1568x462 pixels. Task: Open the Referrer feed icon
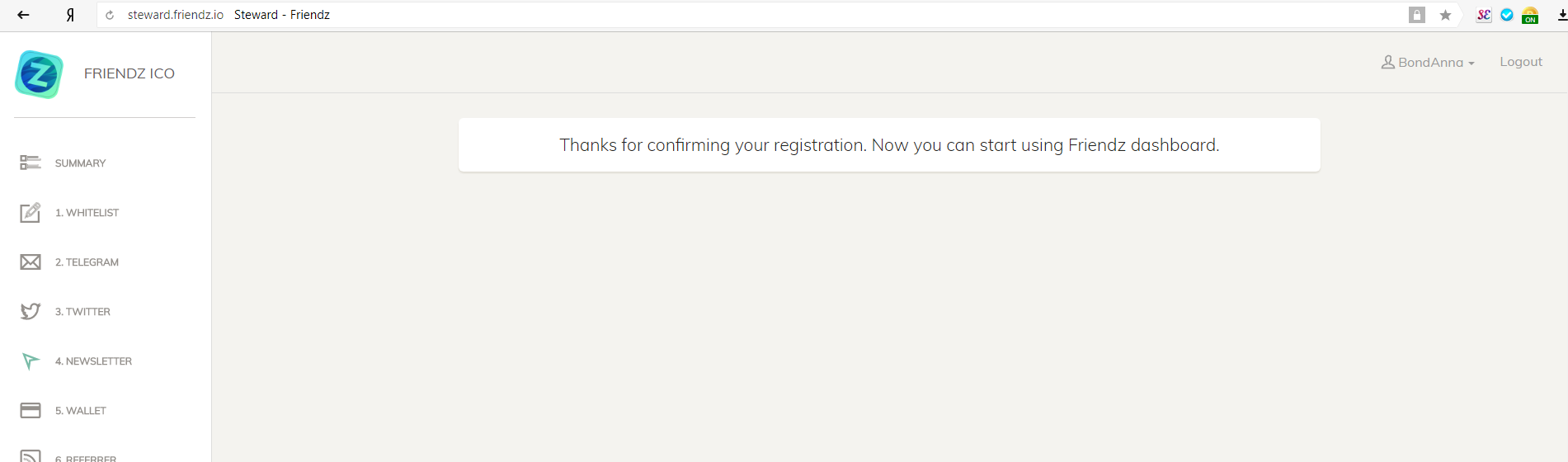[31, 456]
